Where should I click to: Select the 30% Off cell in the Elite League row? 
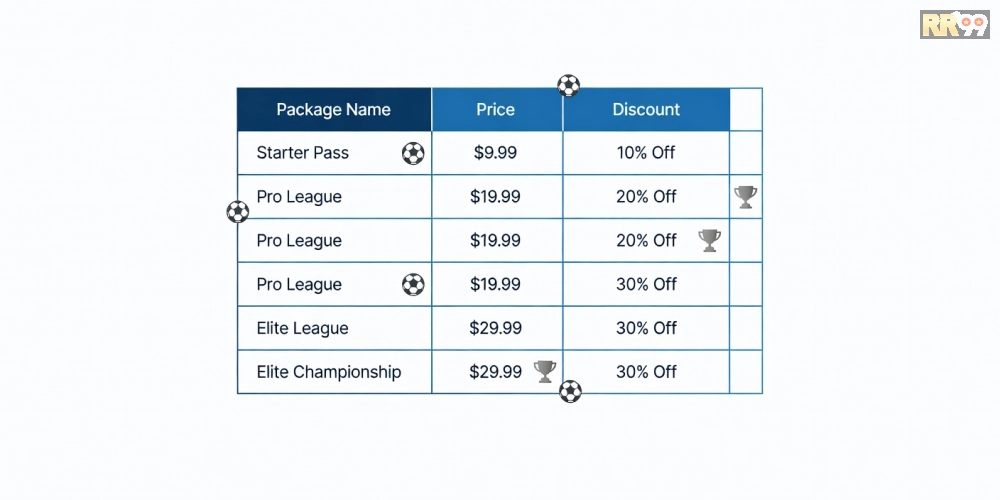(x=646, y=328)
